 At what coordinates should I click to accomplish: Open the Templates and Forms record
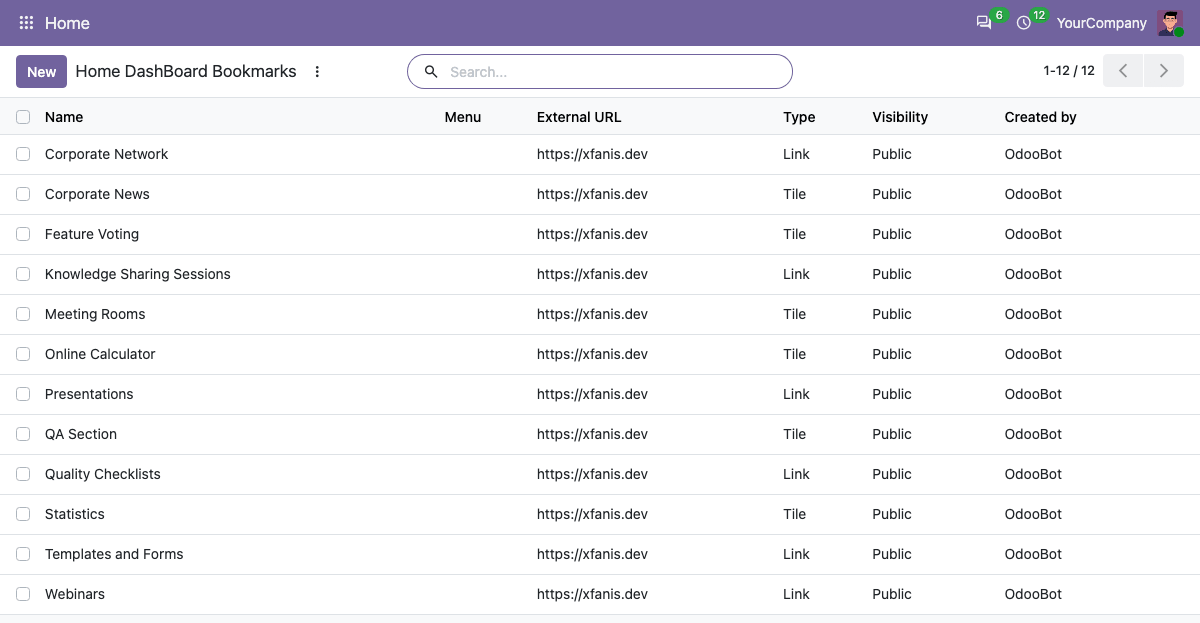pyautogui.click(x=114, y=554)
